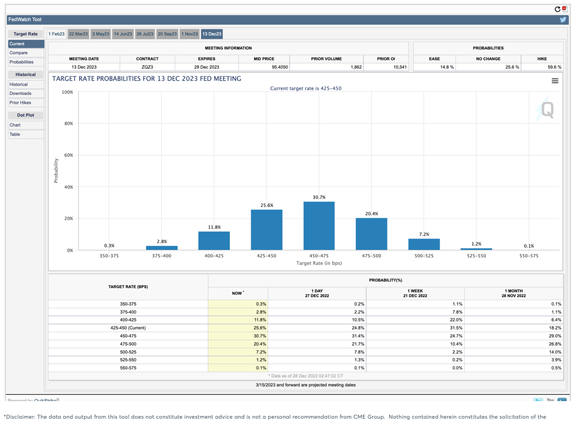This screenshot has width=575, height=423.
Task: Switch to the 14 Jun23 meeting tab
Action: pyautogui.click(x=123, y=34)
